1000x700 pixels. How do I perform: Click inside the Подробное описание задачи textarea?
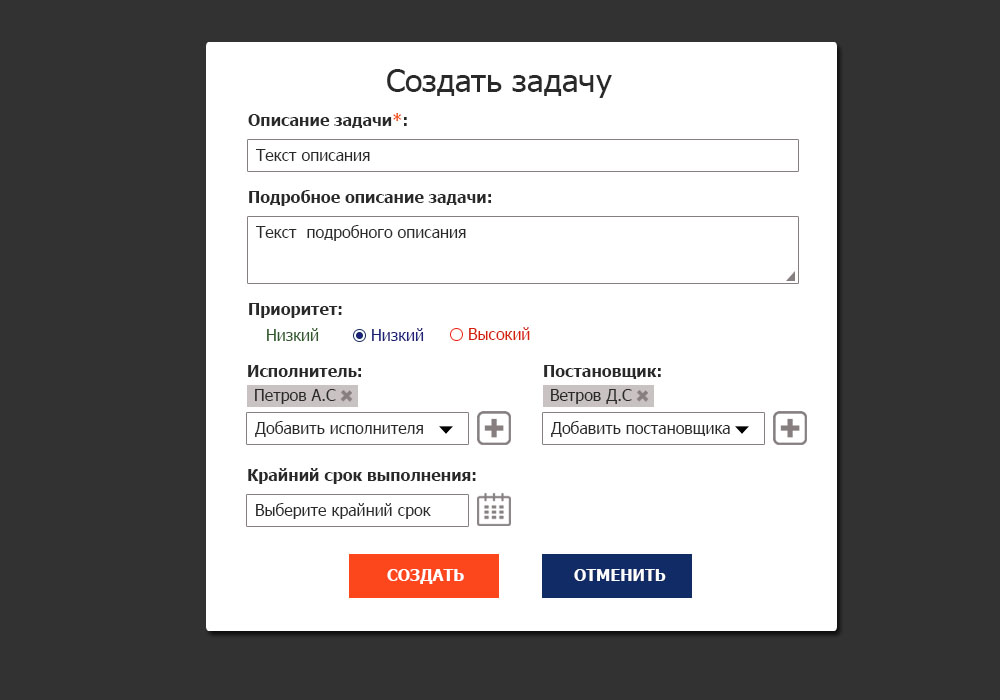pos(522,250)
